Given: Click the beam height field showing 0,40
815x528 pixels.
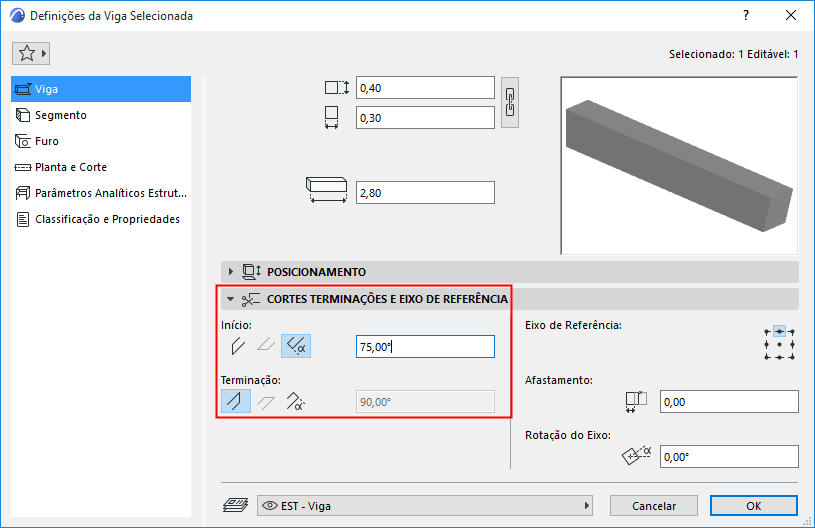Looking at the screenshot, I should (425, 88).
